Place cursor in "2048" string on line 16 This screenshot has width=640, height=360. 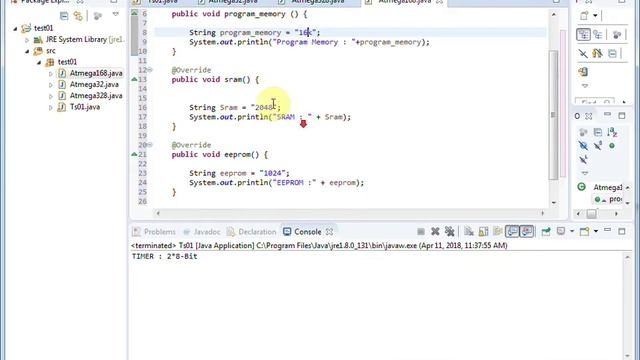pos(264,107)
